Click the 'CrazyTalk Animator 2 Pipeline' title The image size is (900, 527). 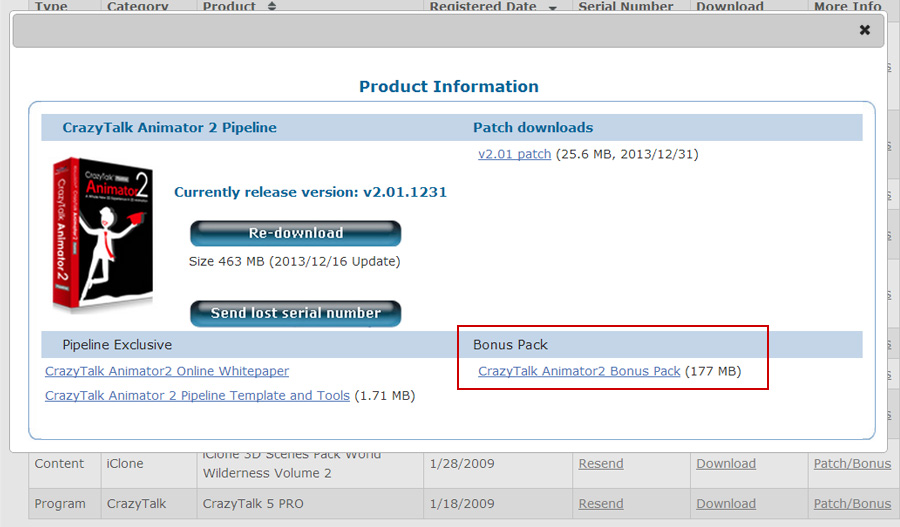click(x=169, y=127)
